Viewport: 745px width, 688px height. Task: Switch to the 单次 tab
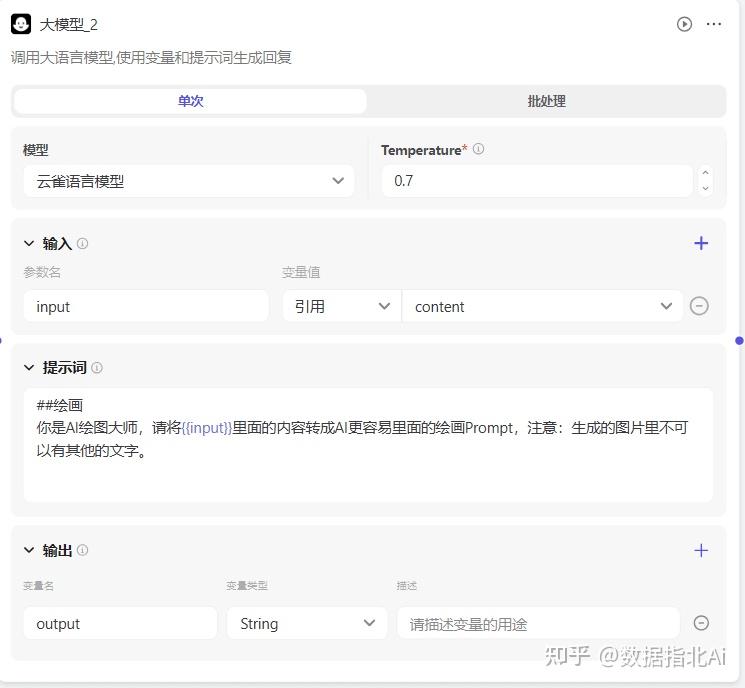coord(190,101)
